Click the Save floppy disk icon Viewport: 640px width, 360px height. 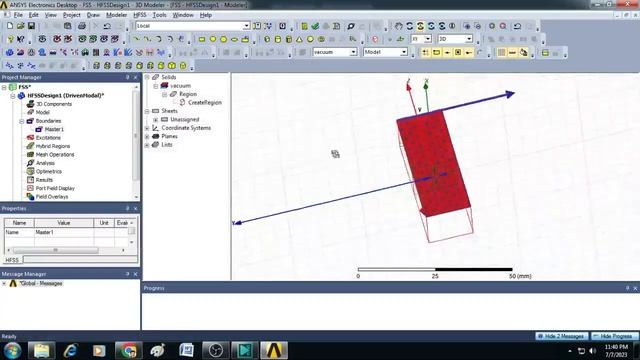coord(31,26)
